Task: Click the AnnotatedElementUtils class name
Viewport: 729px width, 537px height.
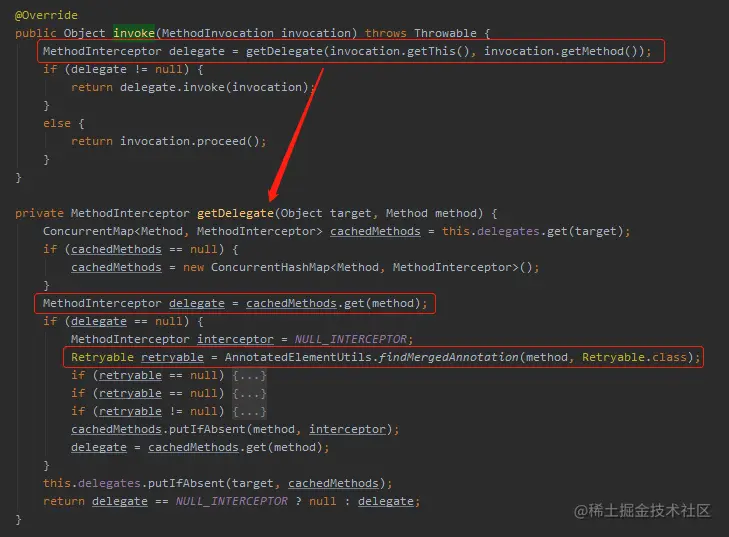Action: coord(298,357)
